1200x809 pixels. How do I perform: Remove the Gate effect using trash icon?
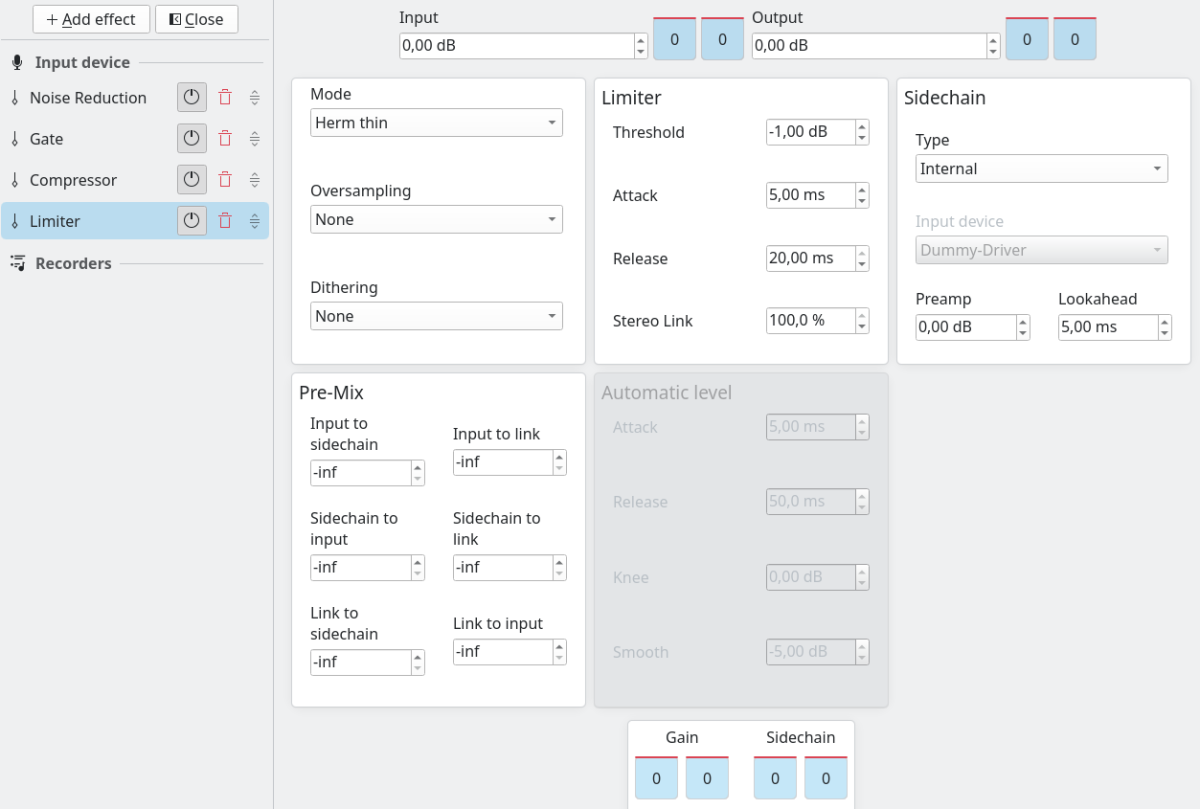(x=225, y=139)
